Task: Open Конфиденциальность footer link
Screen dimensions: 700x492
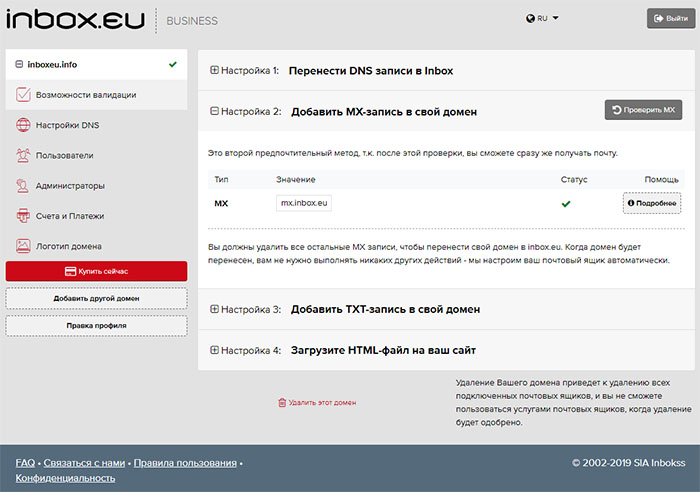Action: point(65,478)
